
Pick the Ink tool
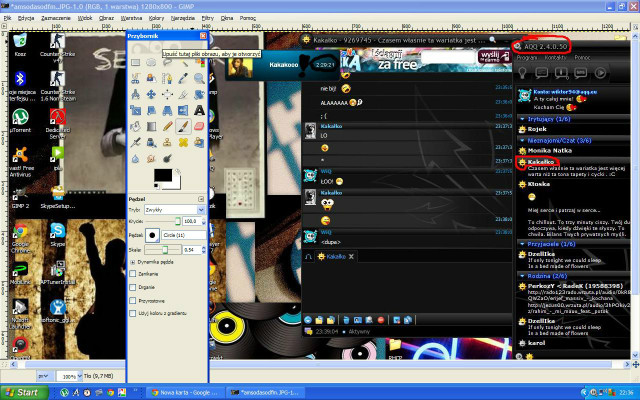pos(151,142)
